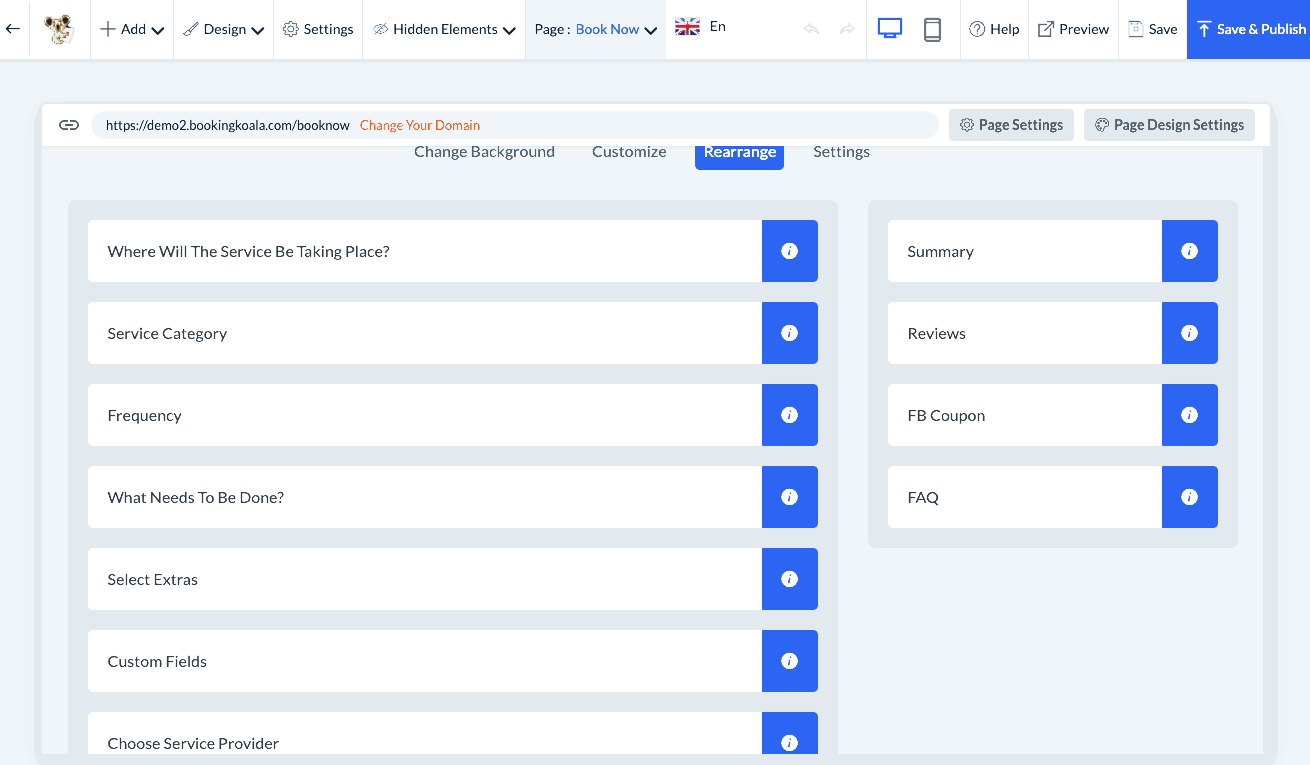
Task: Open info for Where Will The Service Be Taking Place
Action: (790, 251)
